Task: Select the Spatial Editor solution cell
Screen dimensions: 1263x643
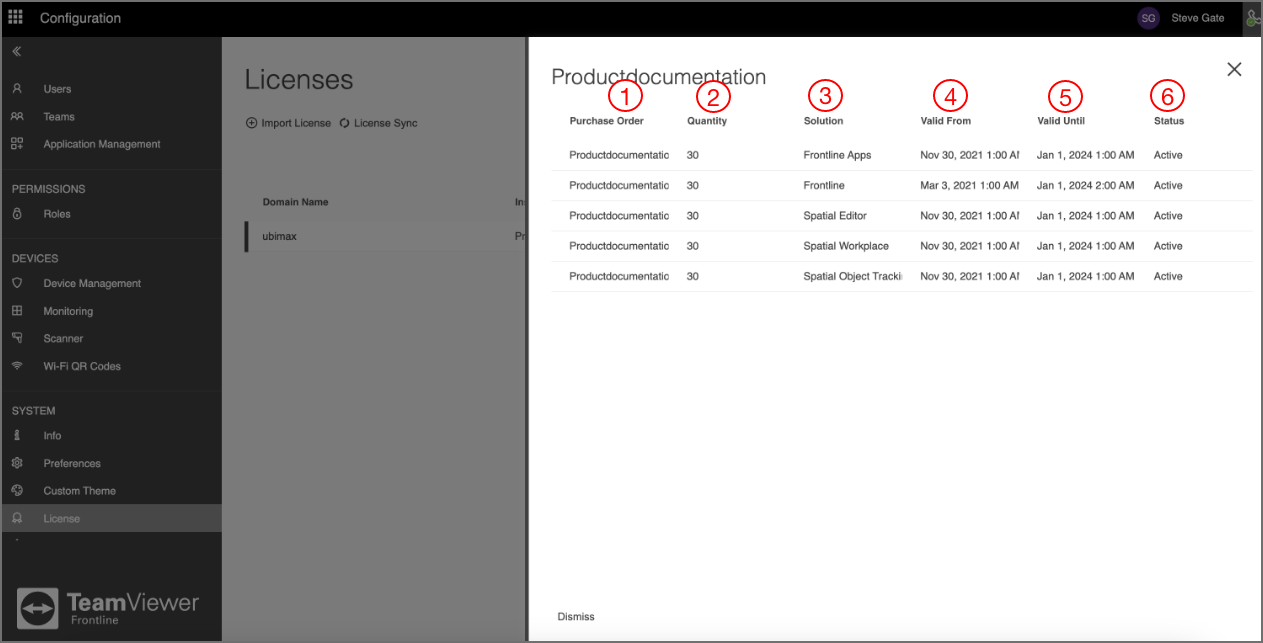Action: pyautogui.click(x=835, y=216)
